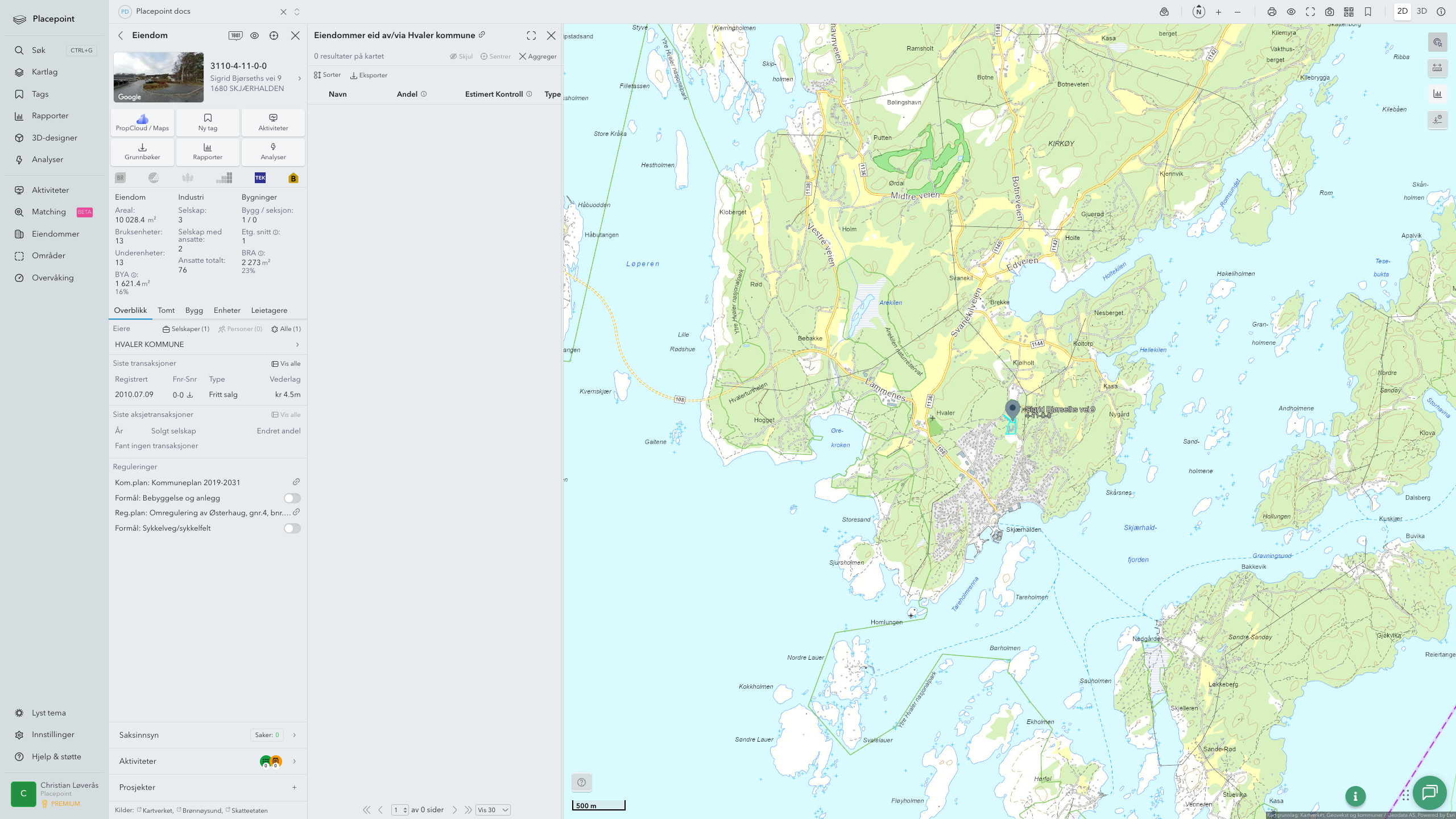Filter owners by Personer (0)

(240, 329)
